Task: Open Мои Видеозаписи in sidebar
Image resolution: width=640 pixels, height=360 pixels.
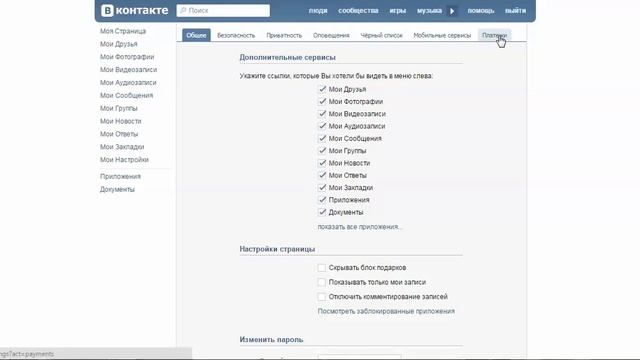Action: pos(129,70)
